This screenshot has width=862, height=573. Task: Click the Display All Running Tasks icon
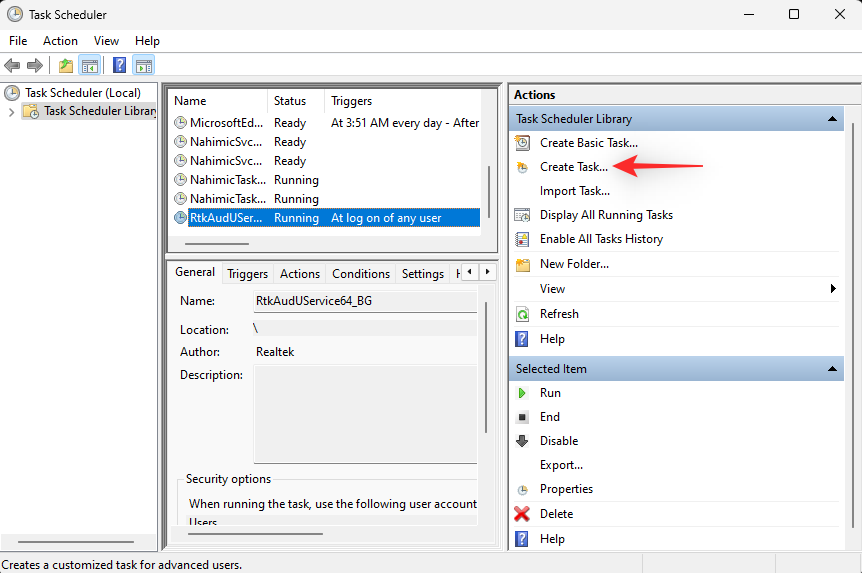(522, 215)
